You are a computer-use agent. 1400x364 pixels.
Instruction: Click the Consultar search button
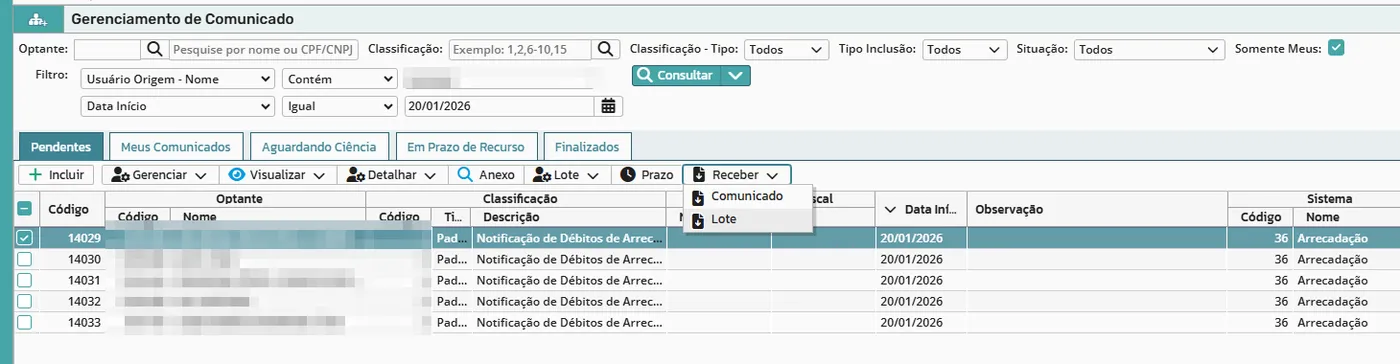click(676, 76)
